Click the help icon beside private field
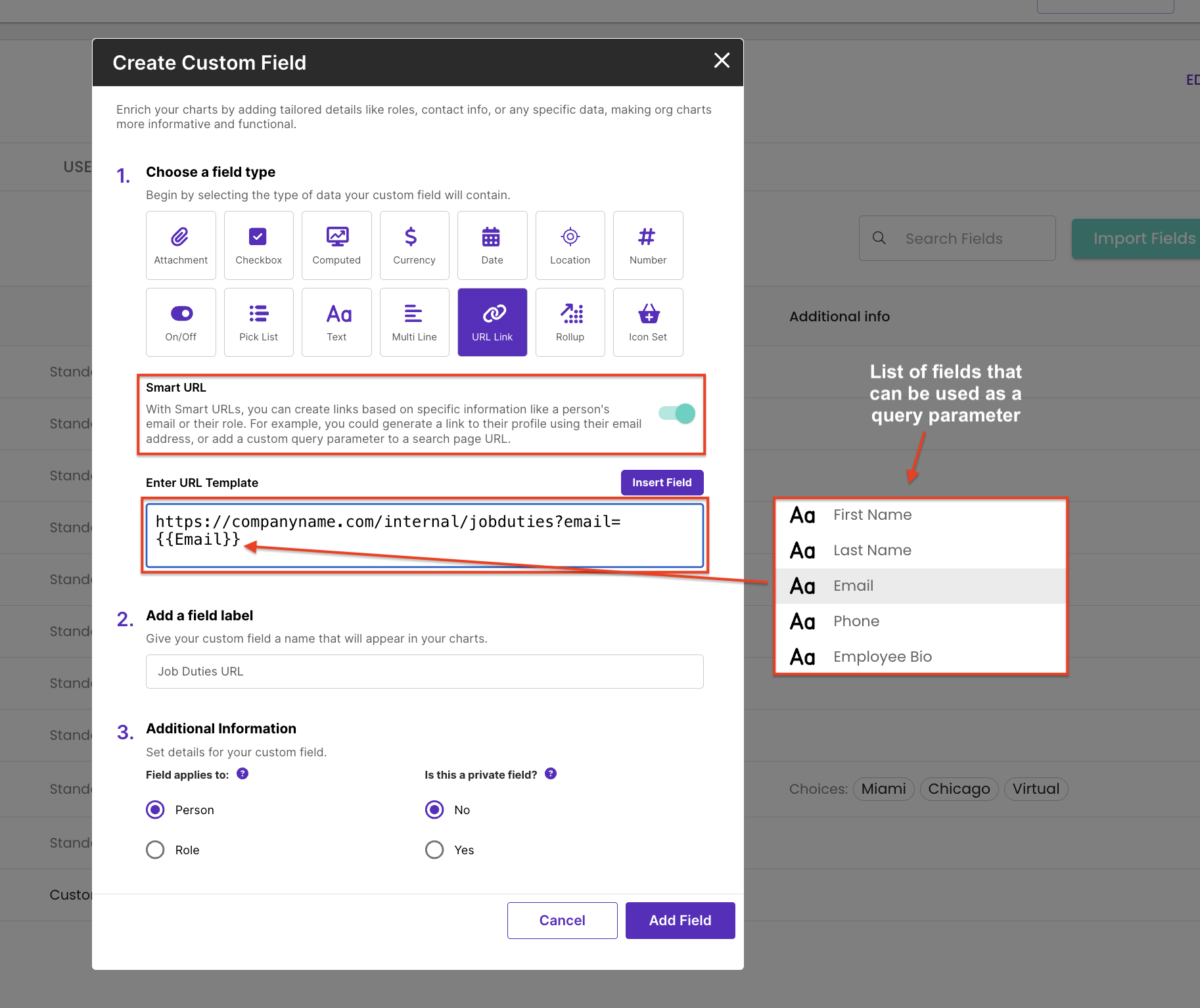Screen dimensions: 1200x1008 tap(551, 774)
